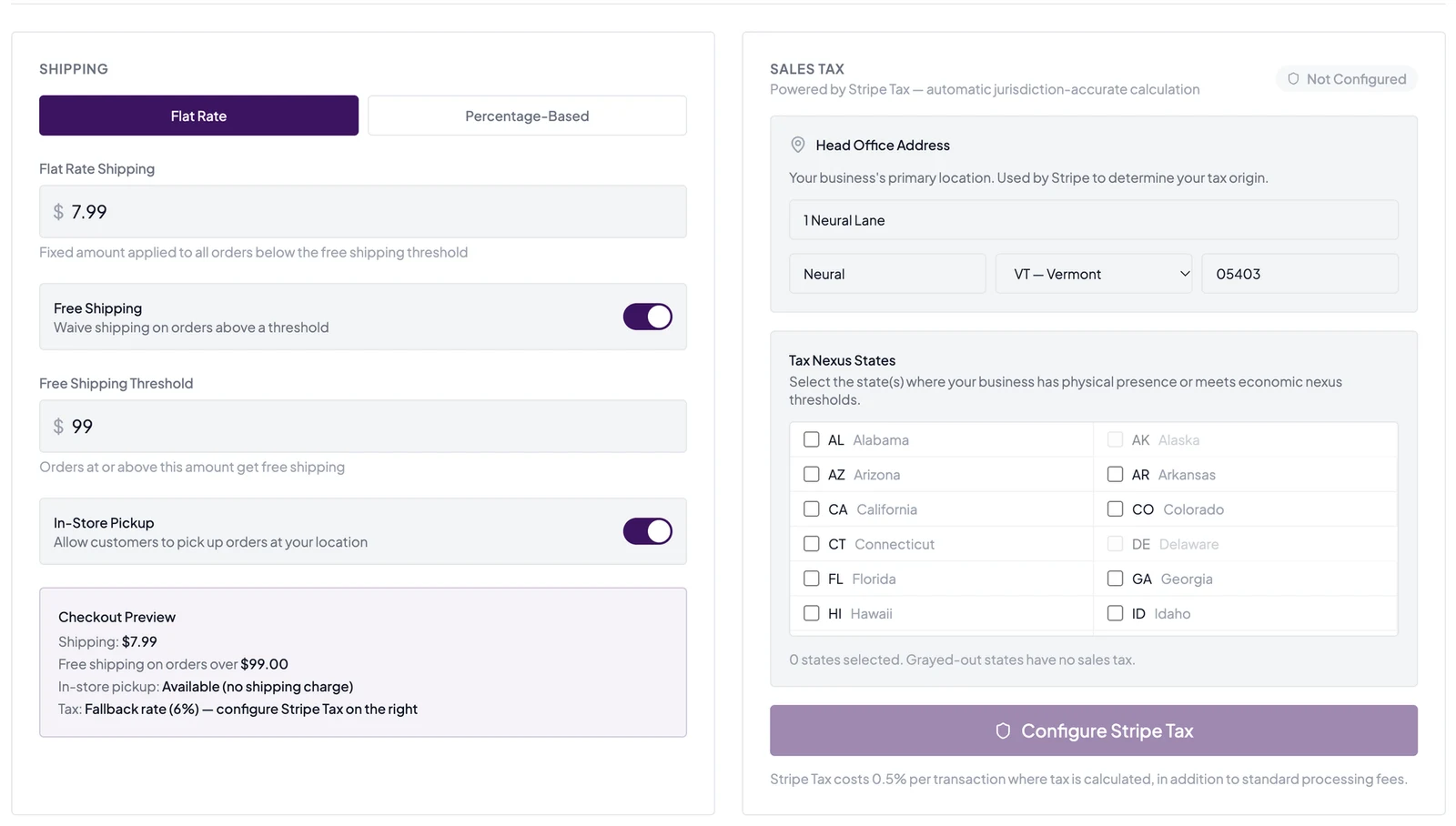Click 'Free shipping on orders over $99.00' line
The width and height of the screenshot is (1456, 826).
(x=173, y=664)
